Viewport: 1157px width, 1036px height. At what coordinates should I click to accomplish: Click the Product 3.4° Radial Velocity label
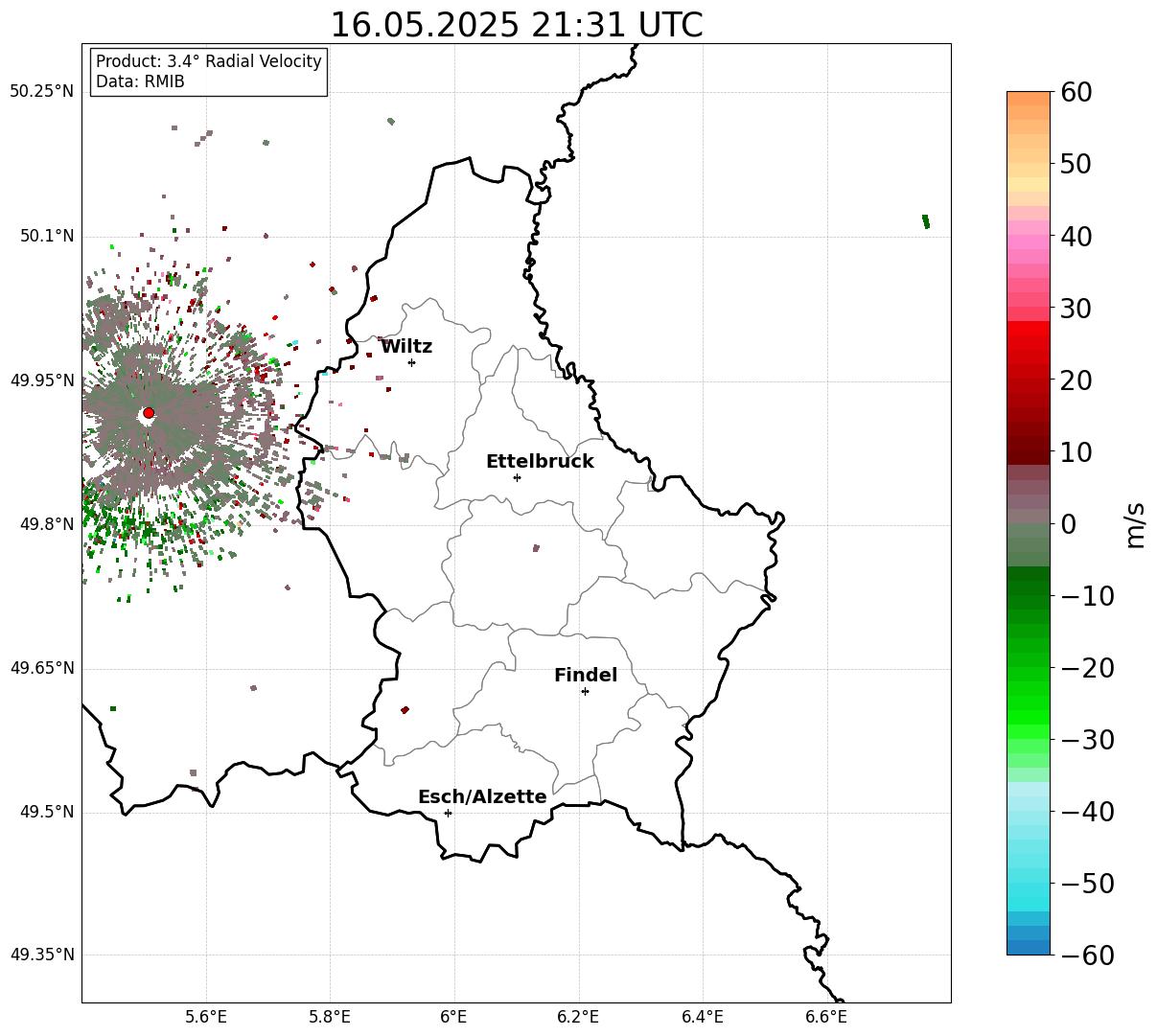pos(209,61)
